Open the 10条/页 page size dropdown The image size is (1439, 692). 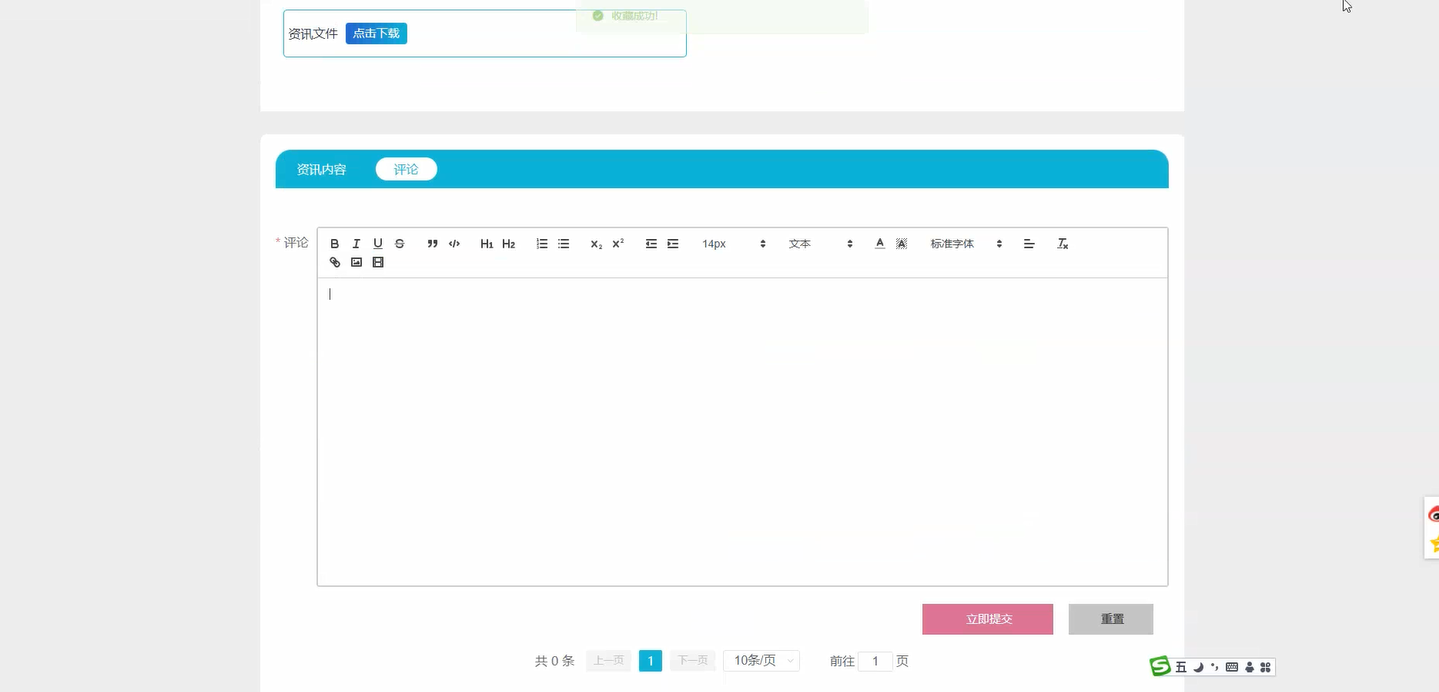point(761,661)
